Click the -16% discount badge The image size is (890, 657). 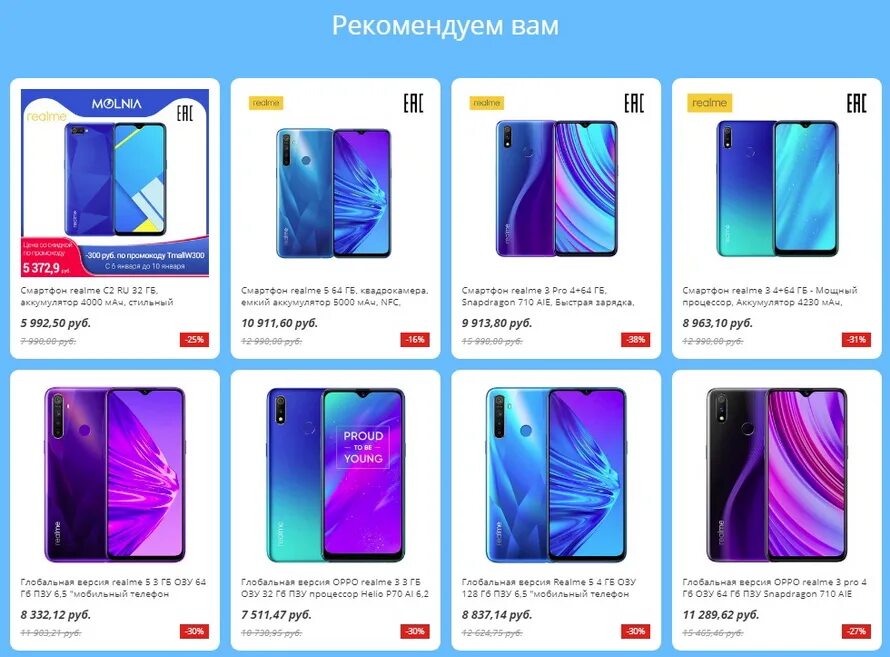[x=415, y=339]
